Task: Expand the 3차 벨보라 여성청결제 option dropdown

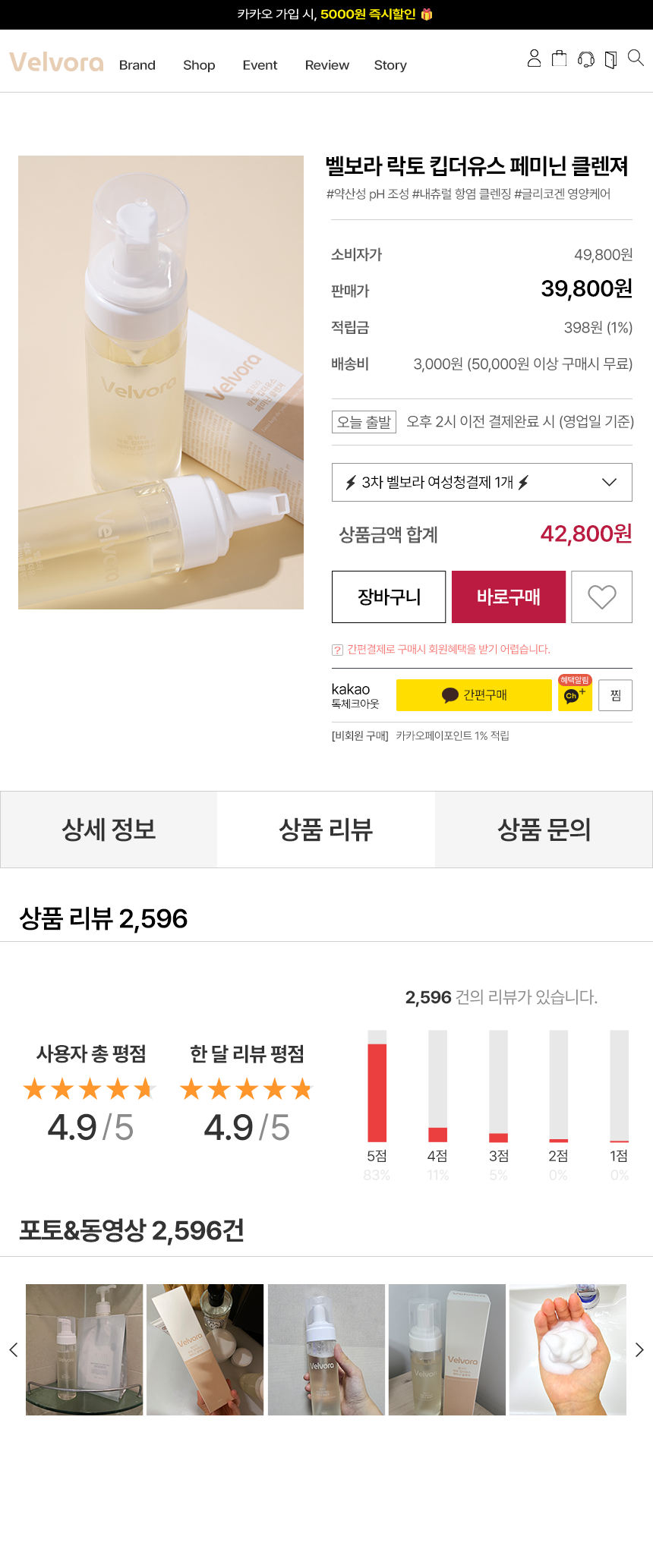Action: (x=482, y=483)
